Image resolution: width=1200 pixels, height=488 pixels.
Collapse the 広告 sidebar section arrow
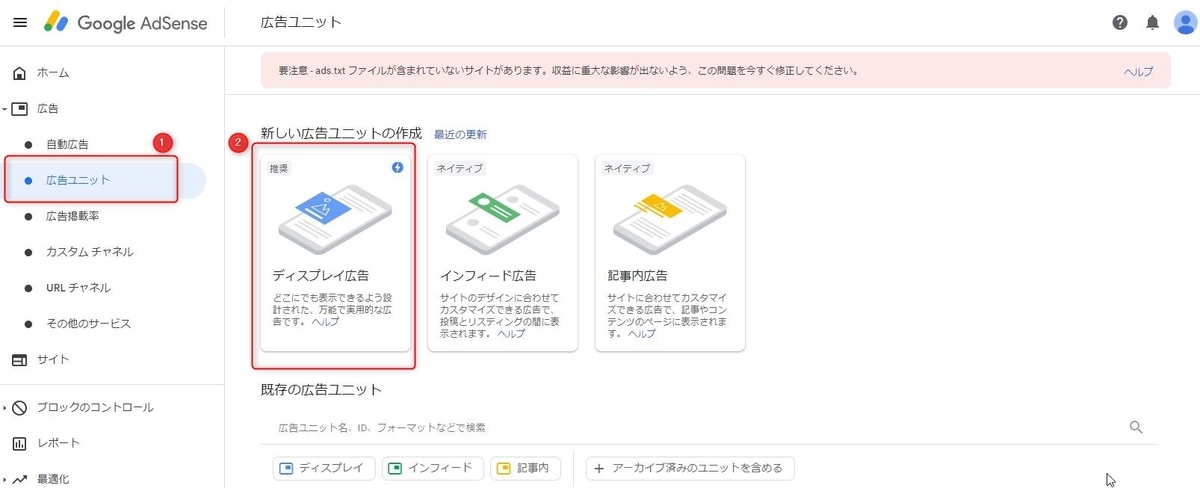click(x=4, y=108)
